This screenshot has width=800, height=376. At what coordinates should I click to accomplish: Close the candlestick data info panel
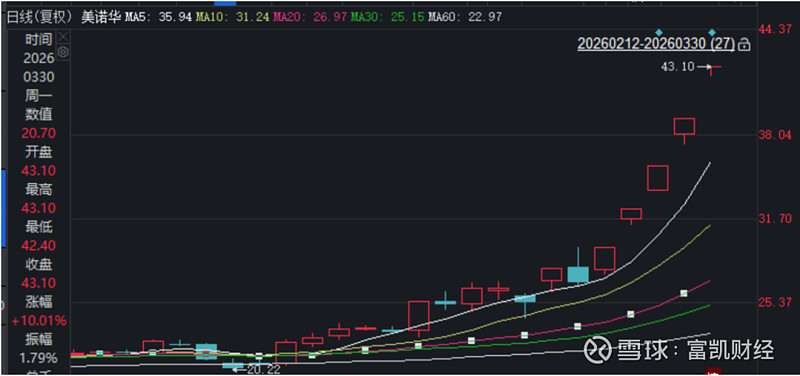(63, 37)
